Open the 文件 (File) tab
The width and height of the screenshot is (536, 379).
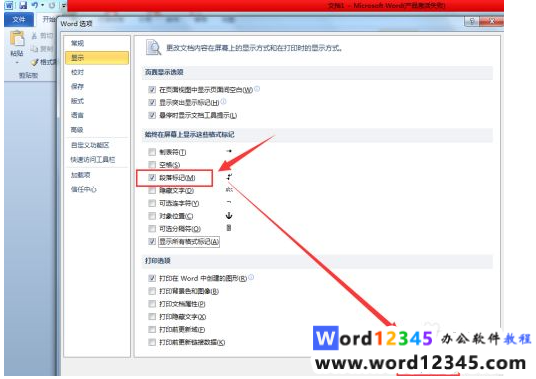[19, 19]
